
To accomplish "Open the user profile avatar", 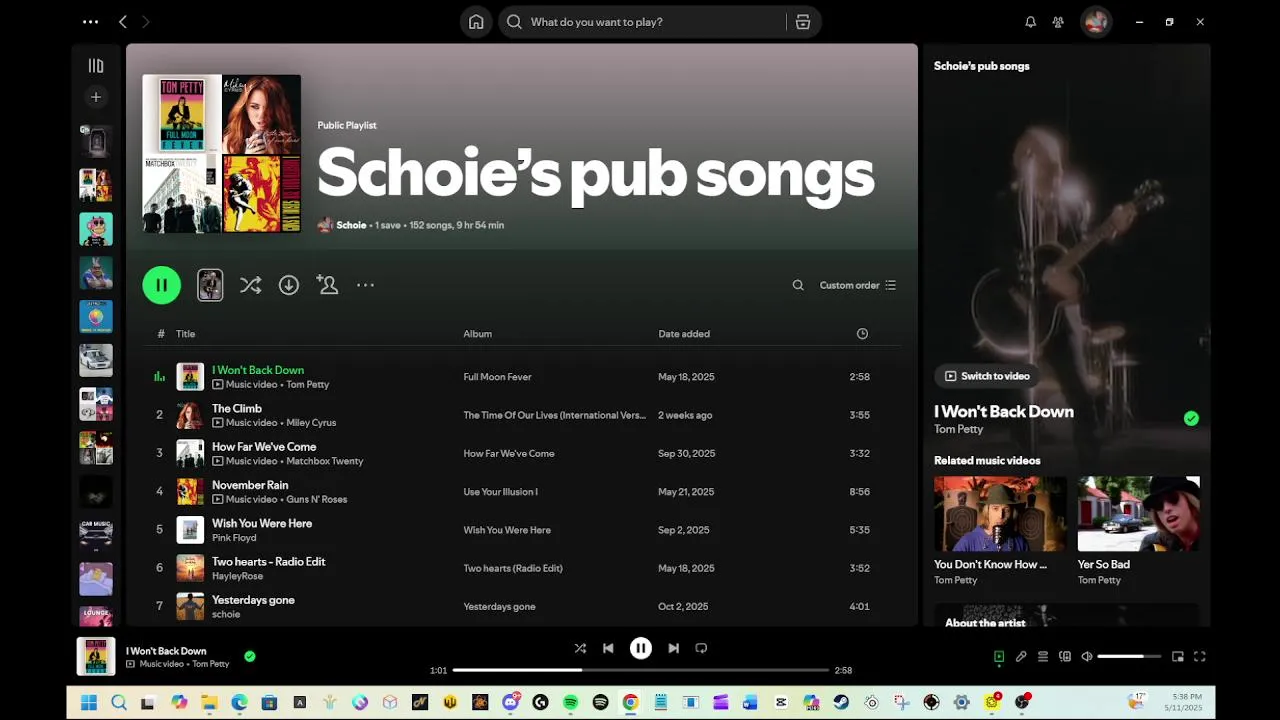I will click(x=1096, y=22).
